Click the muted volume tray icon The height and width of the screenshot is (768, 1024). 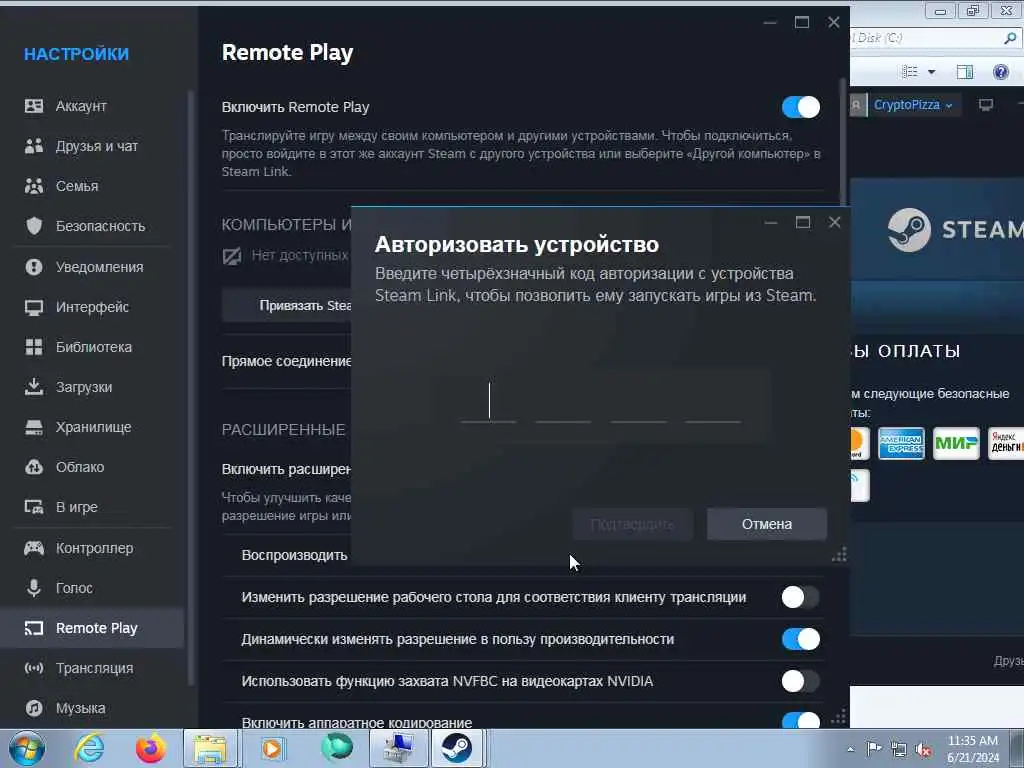(923, 750)
